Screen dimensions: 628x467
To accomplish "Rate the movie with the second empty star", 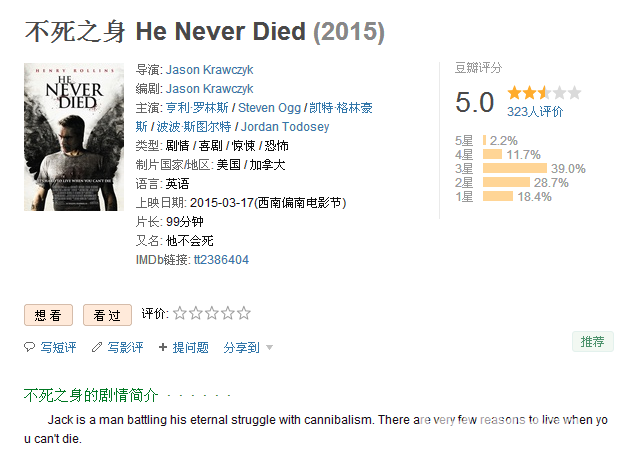I will 196,313.
